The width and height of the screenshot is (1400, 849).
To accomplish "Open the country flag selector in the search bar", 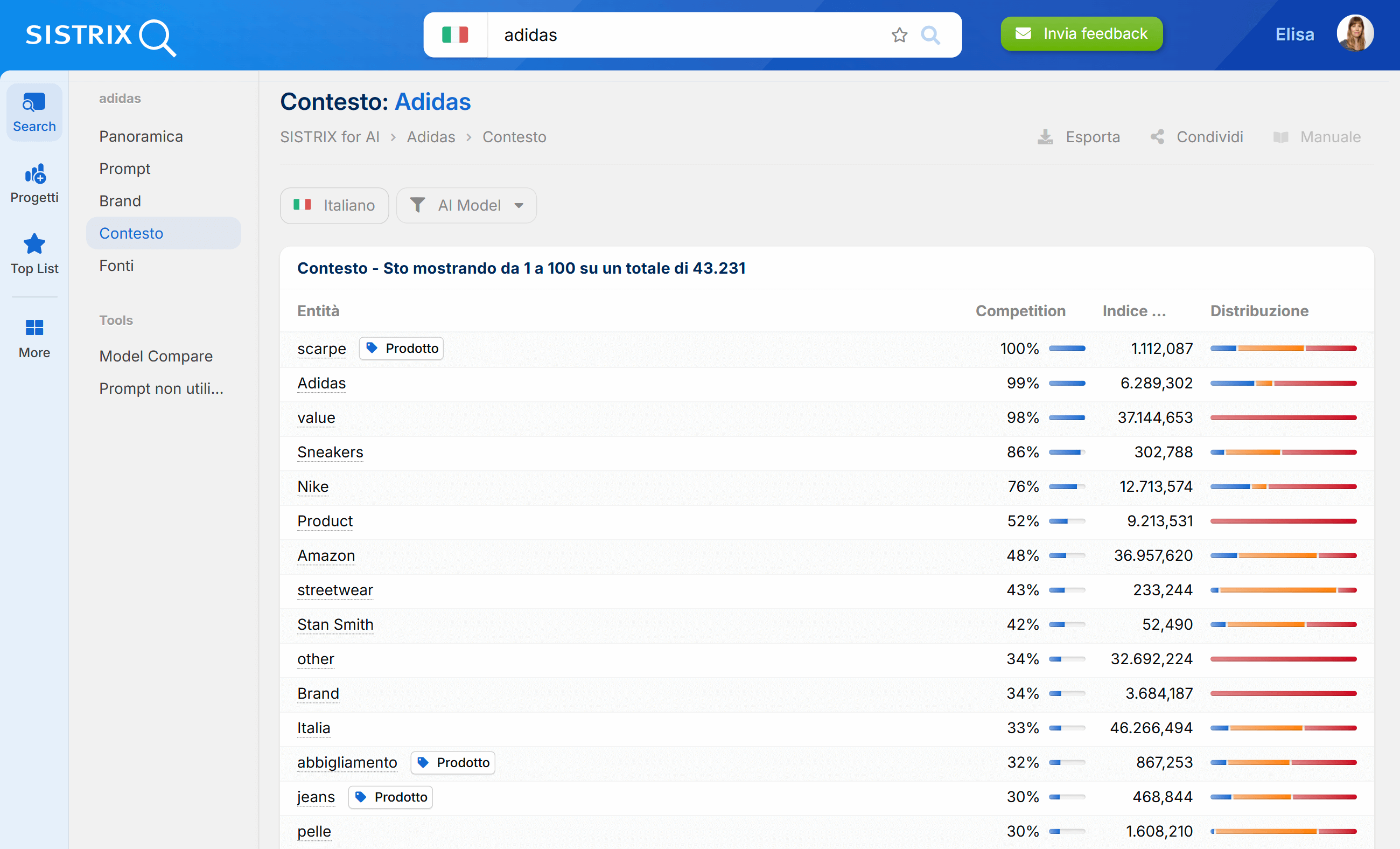I will pyautogui.click(x=455, y=35).
